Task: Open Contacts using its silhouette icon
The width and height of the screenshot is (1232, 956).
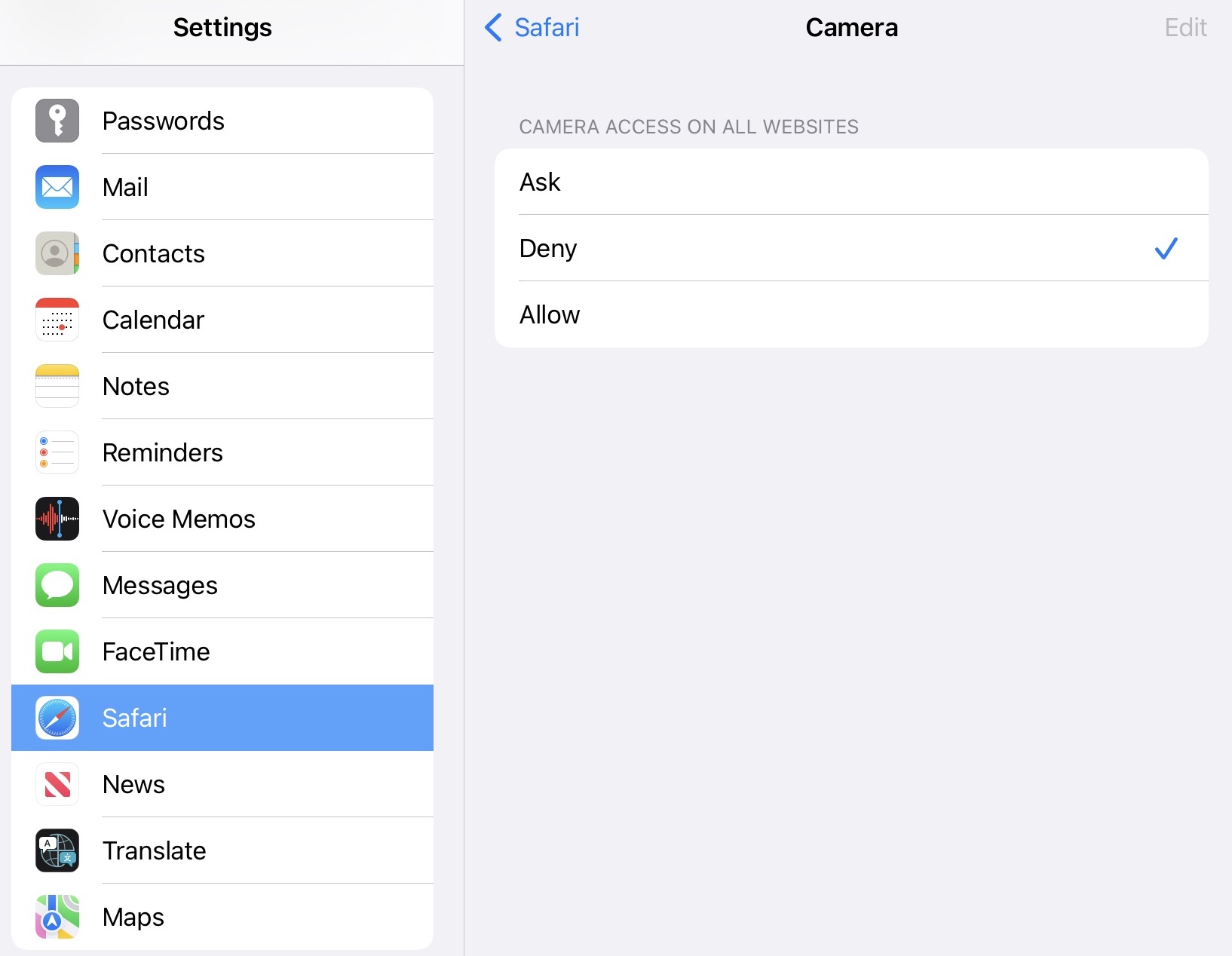Action: pyautogui.click(x=57, y=253)
